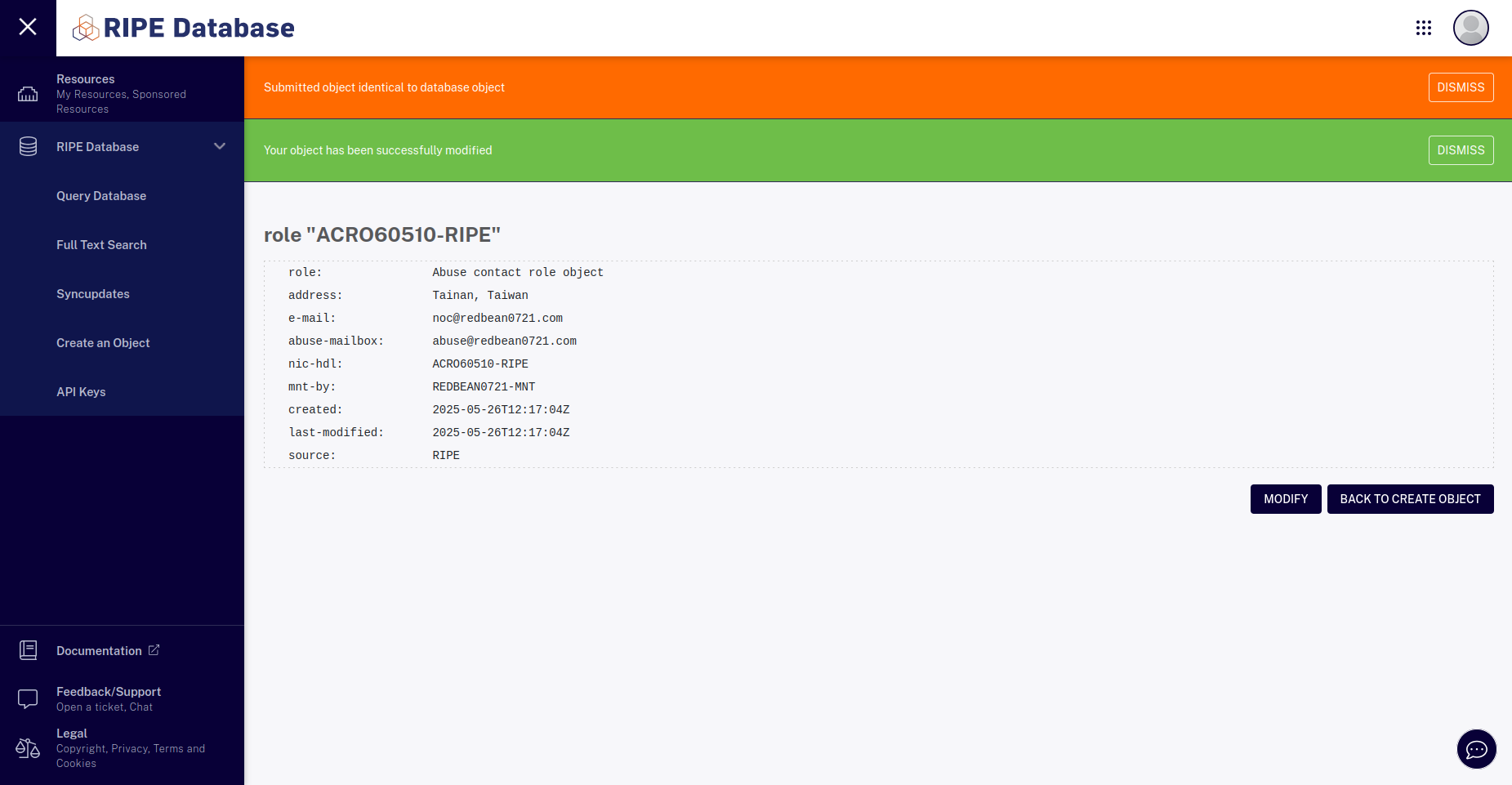Open the apps grid menu
This screenshot has width=1512, height=785.
click(1424, 28)
